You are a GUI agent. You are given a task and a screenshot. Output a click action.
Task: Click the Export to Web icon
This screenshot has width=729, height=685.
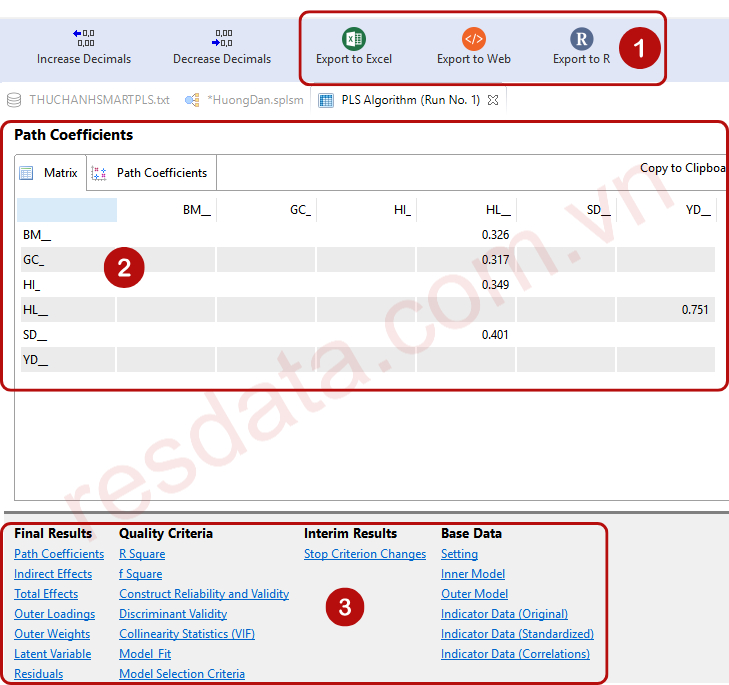(474, 39)
